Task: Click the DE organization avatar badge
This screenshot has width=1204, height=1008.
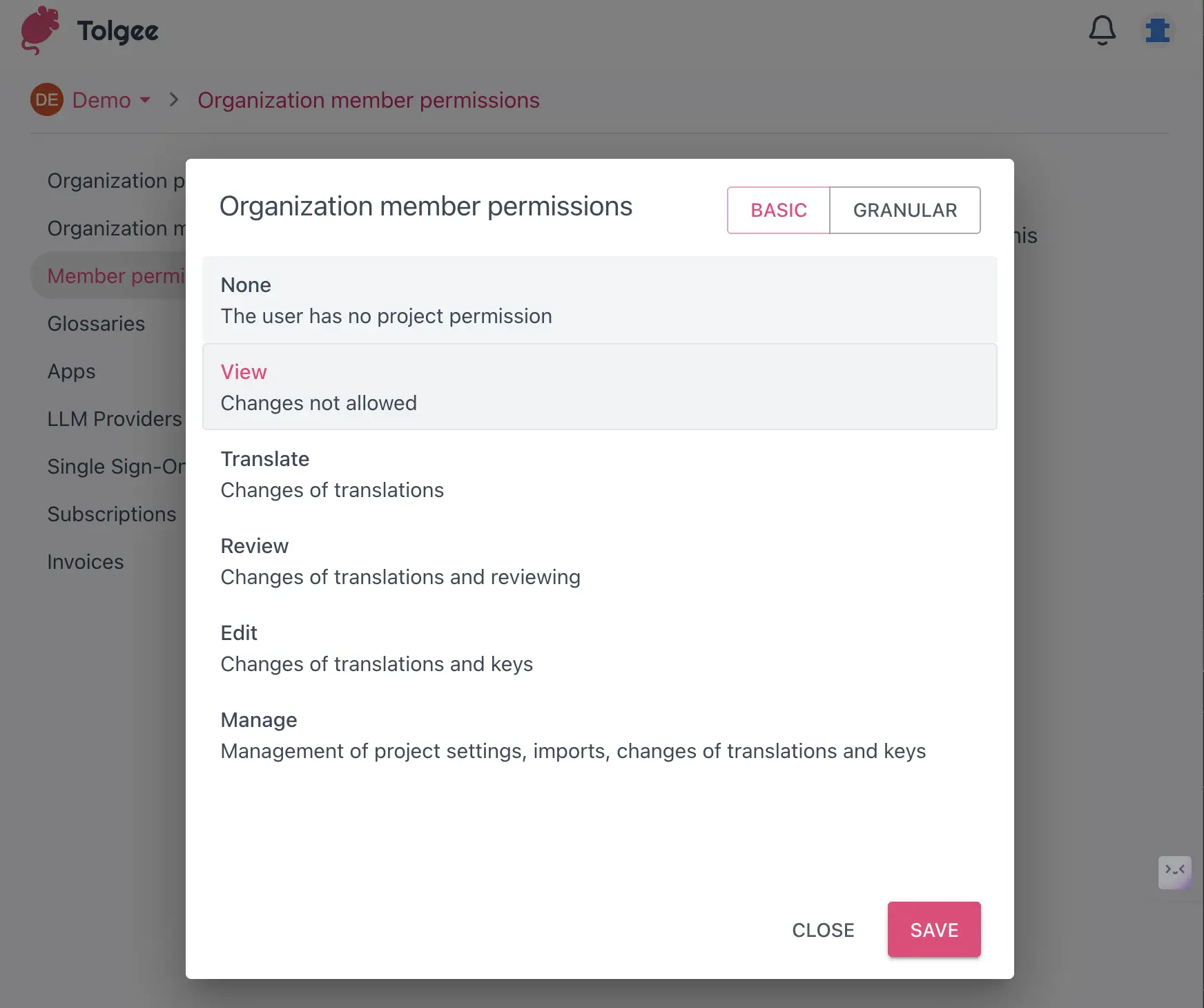Action: click(x=46, y=100)
